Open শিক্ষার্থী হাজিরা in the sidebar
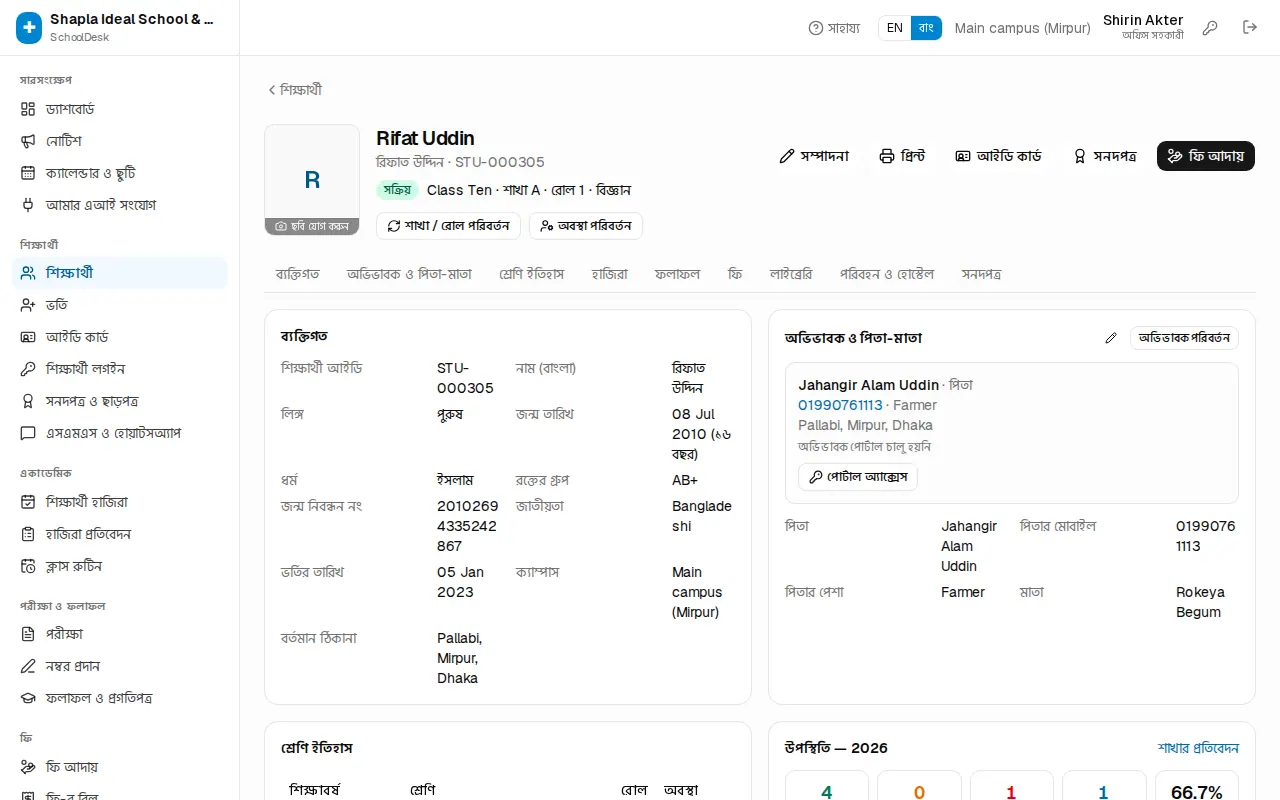1280x800 pixels. (x=120, y=502)
